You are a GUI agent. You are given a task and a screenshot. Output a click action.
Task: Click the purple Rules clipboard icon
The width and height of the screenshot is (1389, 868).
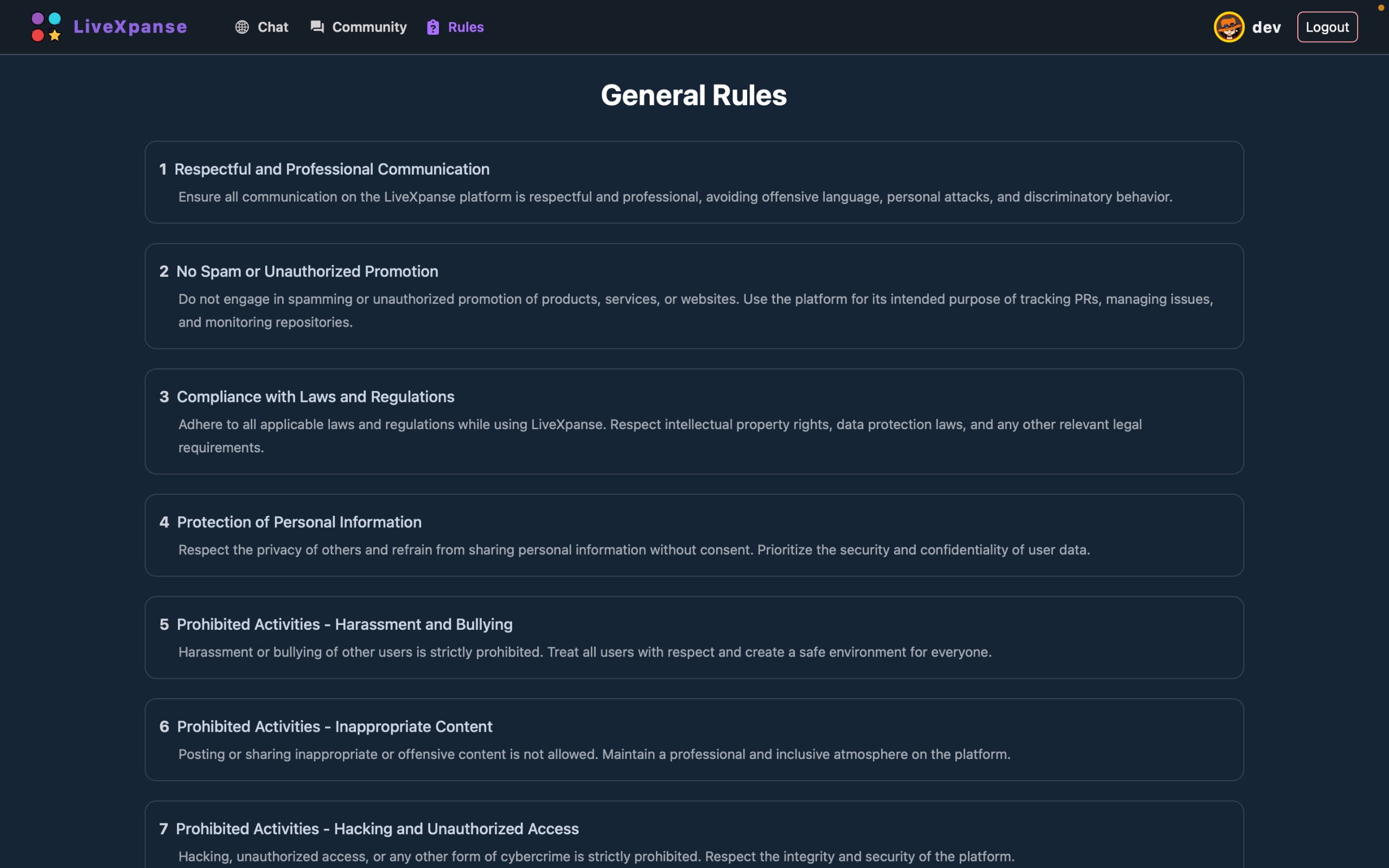(434, 27)
